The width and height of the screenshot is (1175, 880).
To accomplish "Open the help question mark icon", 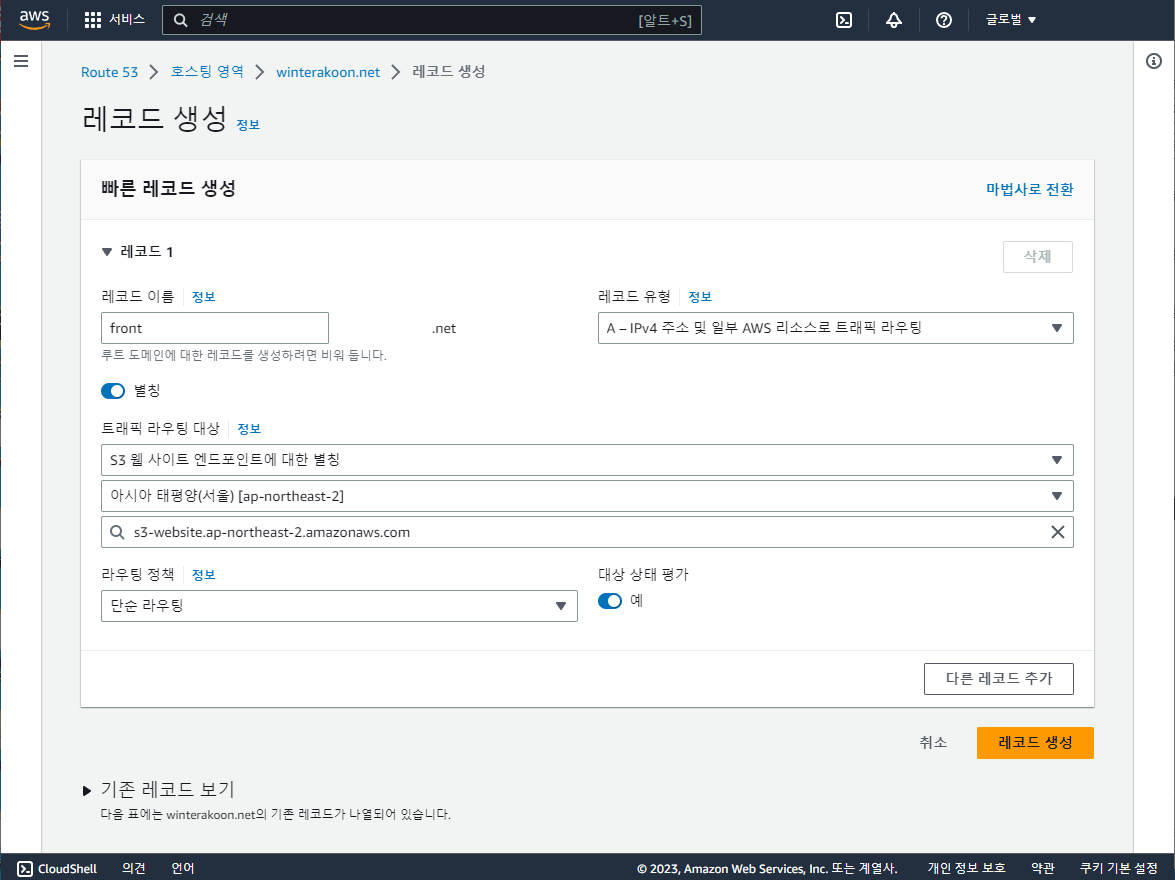I will tap(943, 20).
